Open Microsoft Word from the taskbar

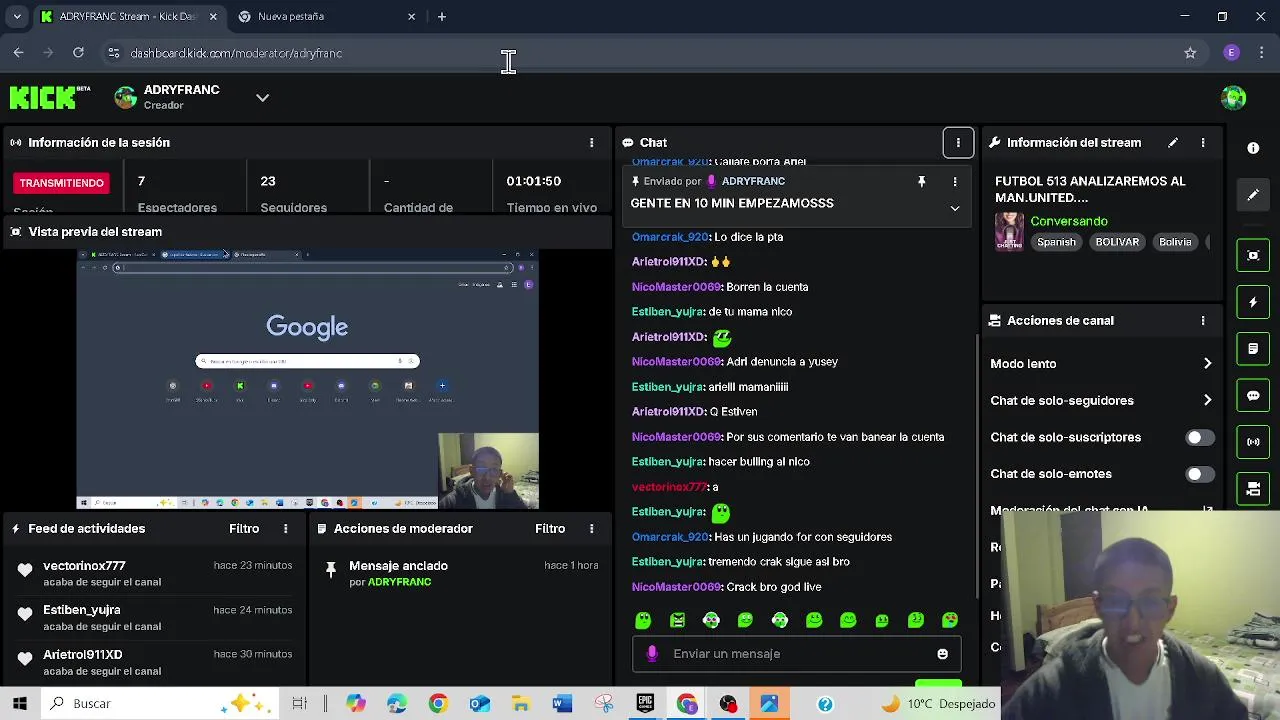coord(562,704)
